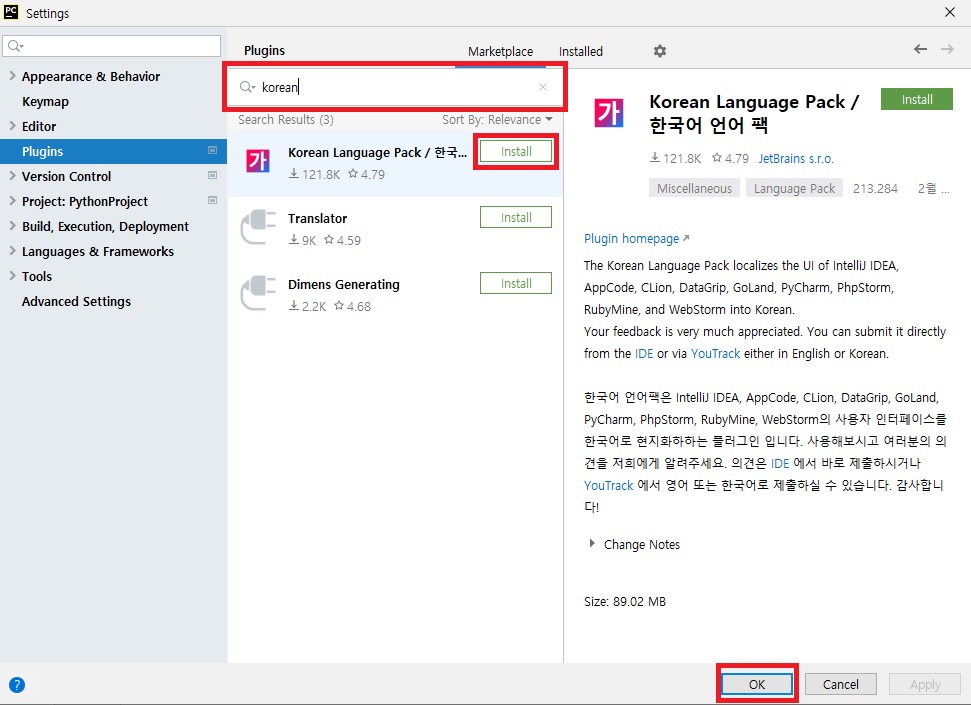The height and width of the screenshot is (705, 971).
Task: Select Korean Language Pack row title
Action: point(377,152)
